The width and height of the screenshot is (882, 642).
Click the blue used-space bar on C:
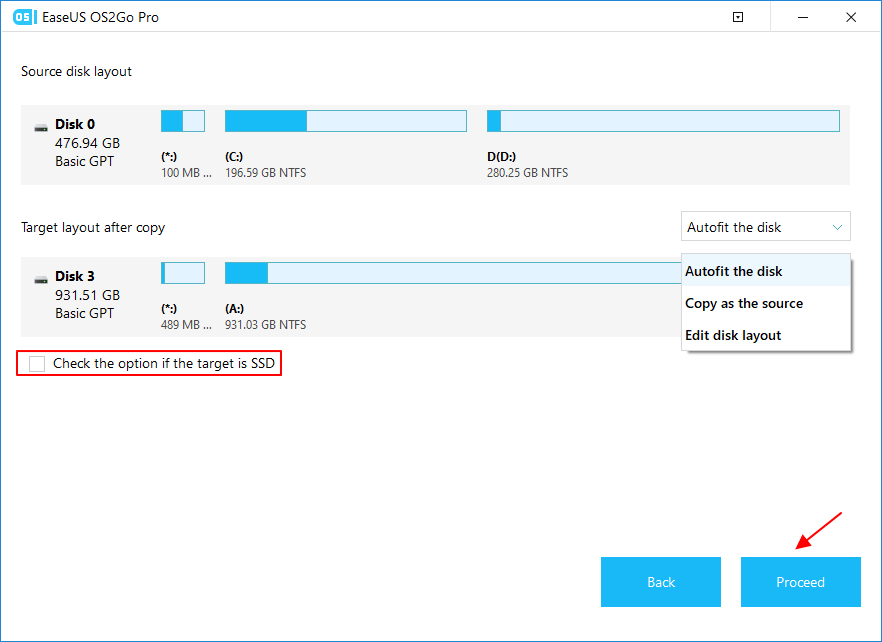265,120
